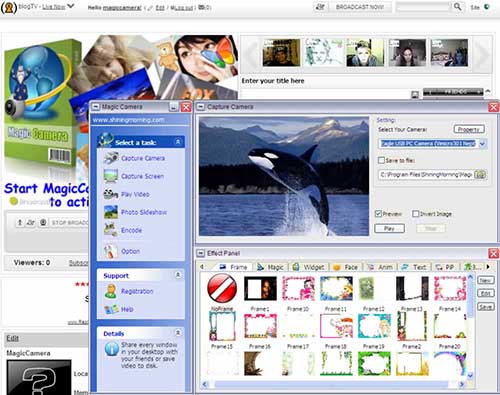Click the Effect Panel horizontal scrollbar

[333, 384]
